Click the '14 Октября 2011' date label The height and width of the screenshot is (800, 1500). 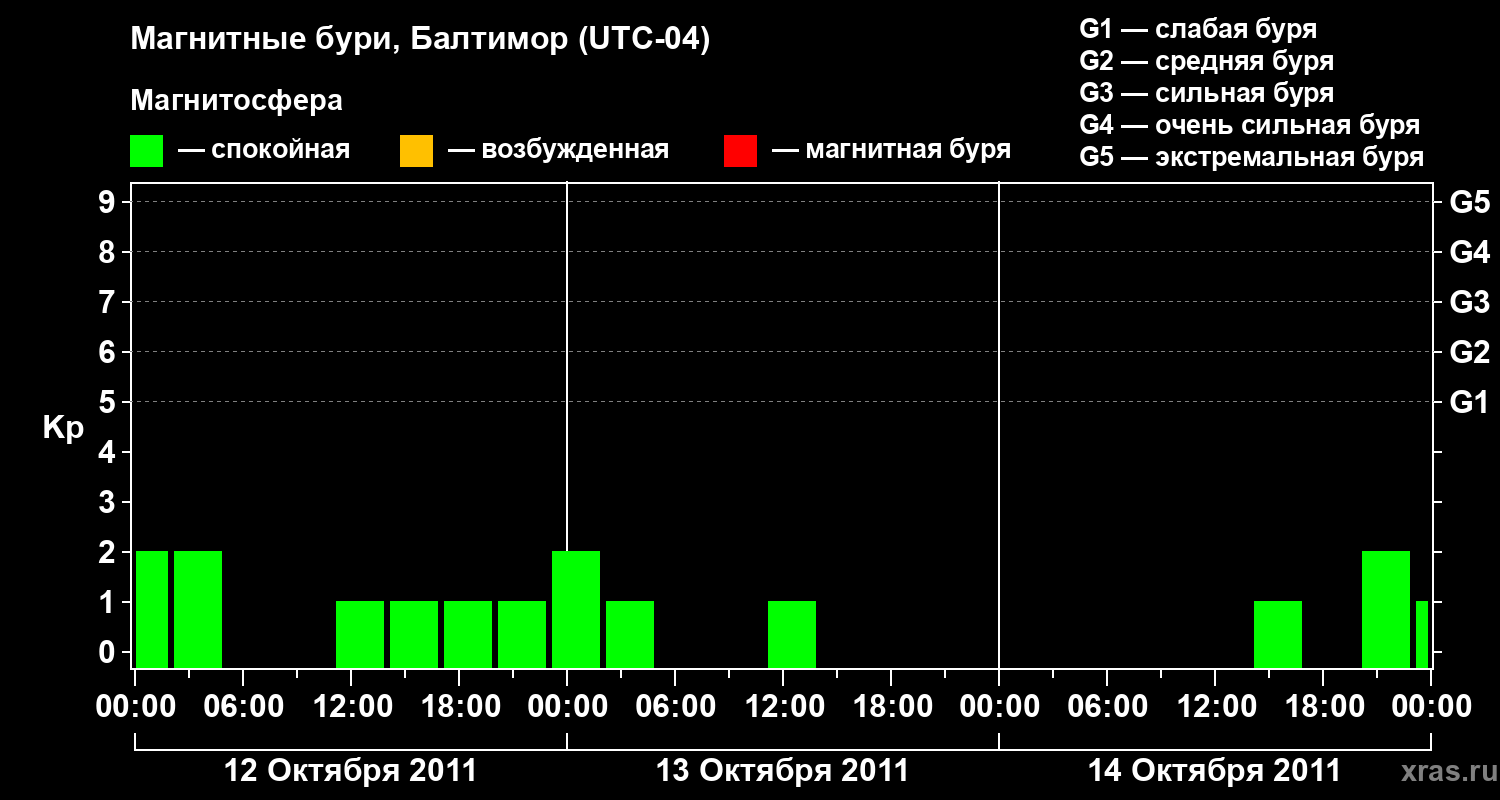pyautogui.click(x=1214, y=771)
